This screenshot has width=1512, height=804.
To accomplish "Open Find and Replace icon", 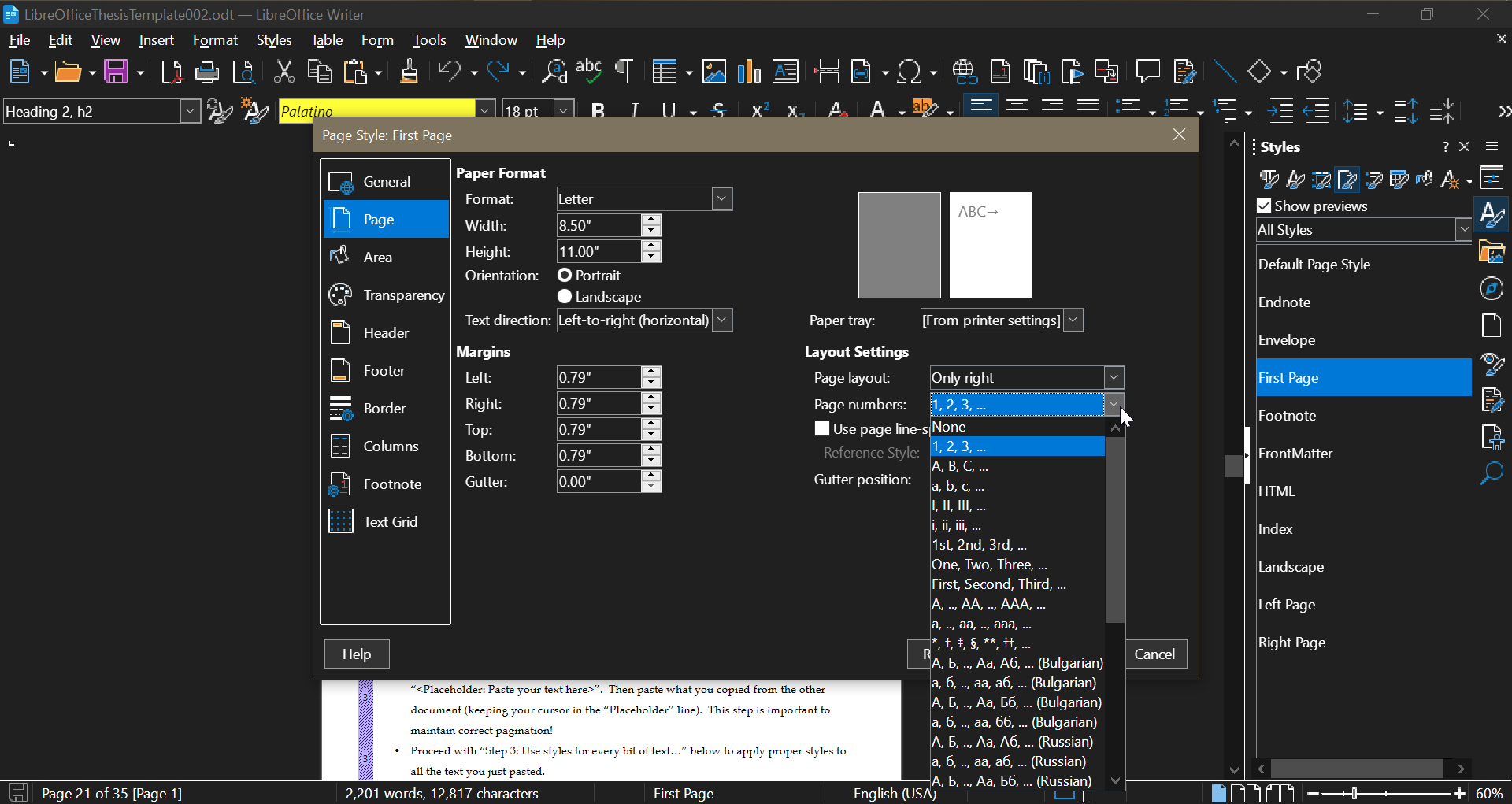I will (554, 72).
